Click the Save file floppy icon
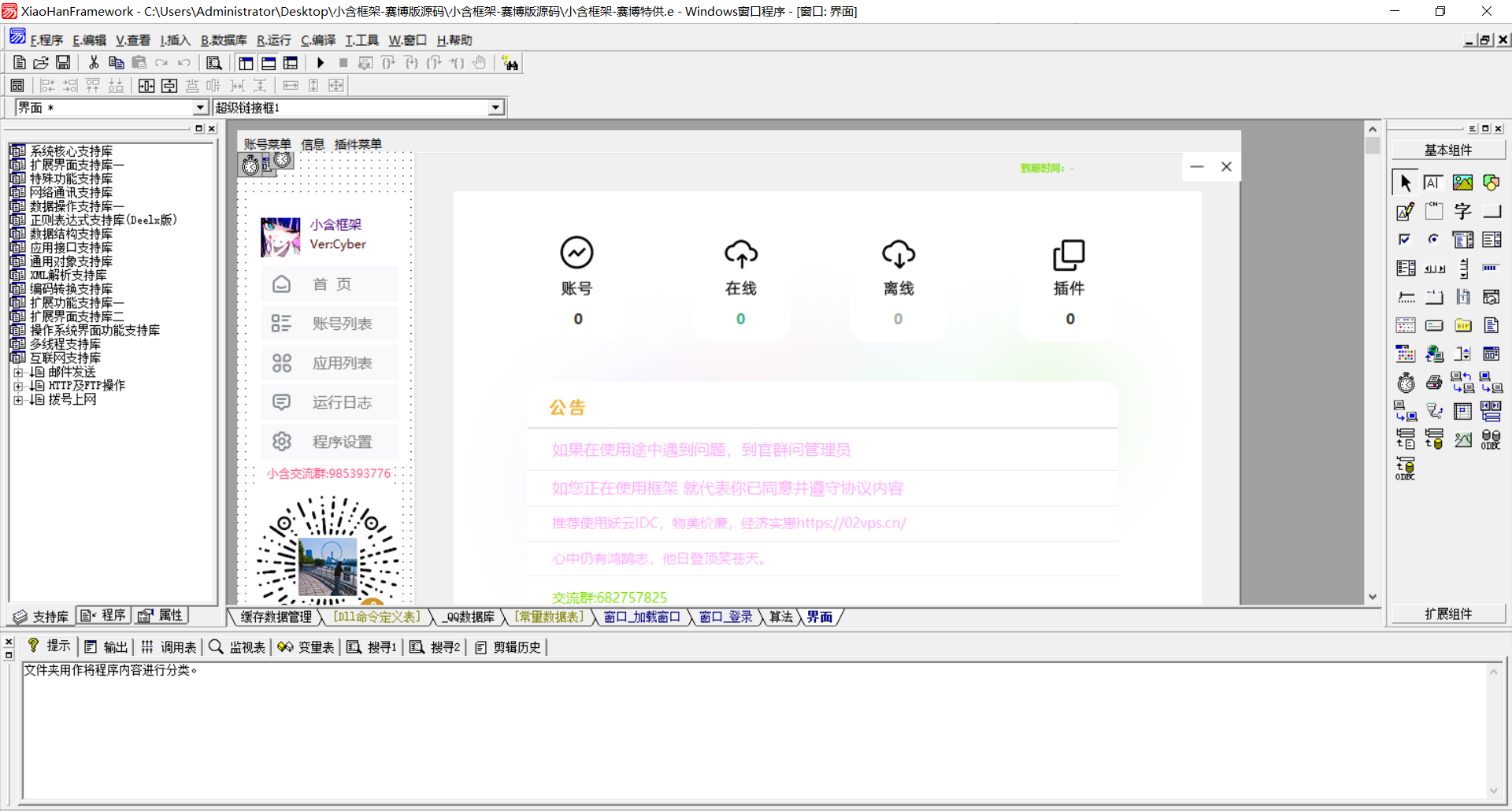 pyautogui.click(x=63, y=63)
